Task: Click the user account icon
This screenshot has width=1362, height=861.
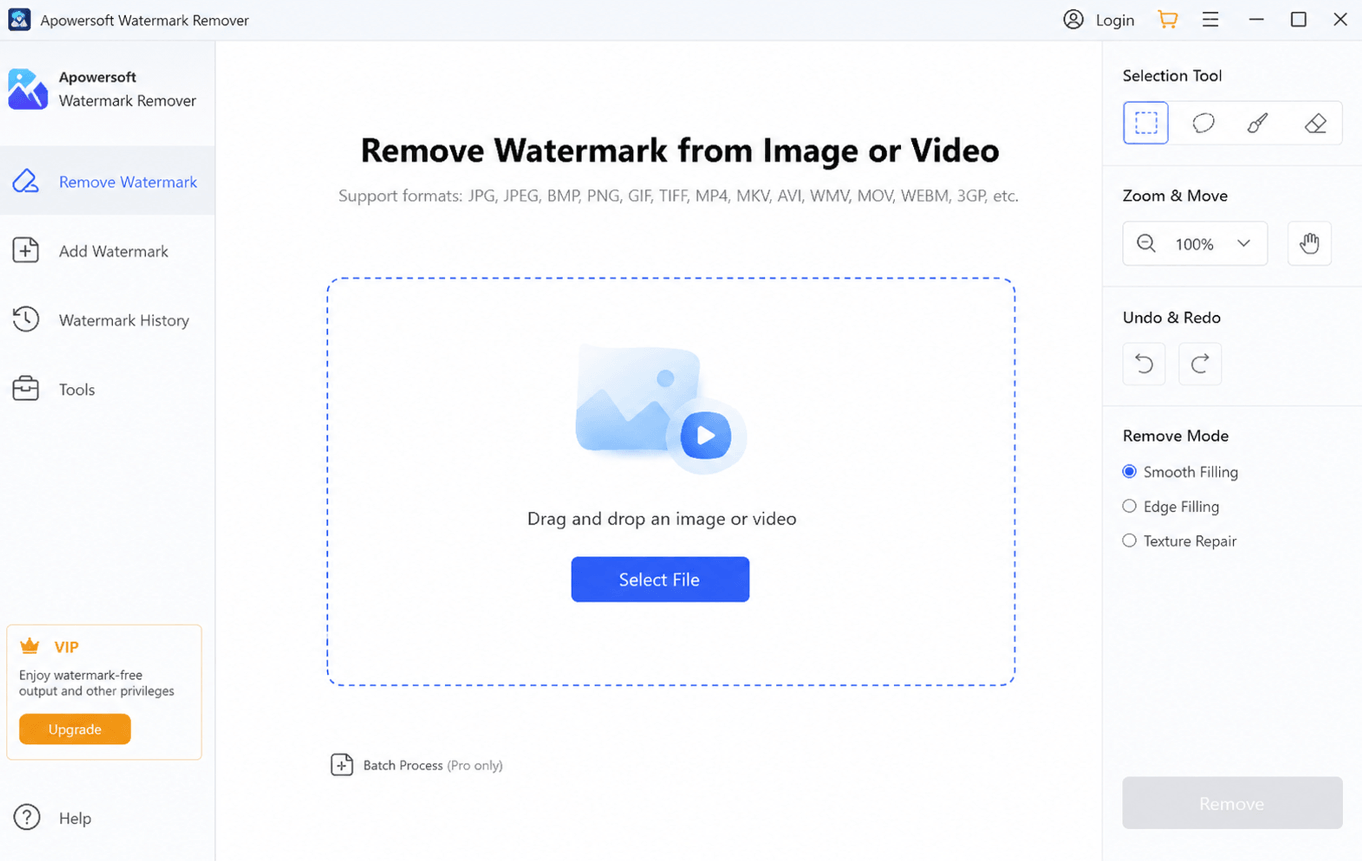Action: point(1073,19)
